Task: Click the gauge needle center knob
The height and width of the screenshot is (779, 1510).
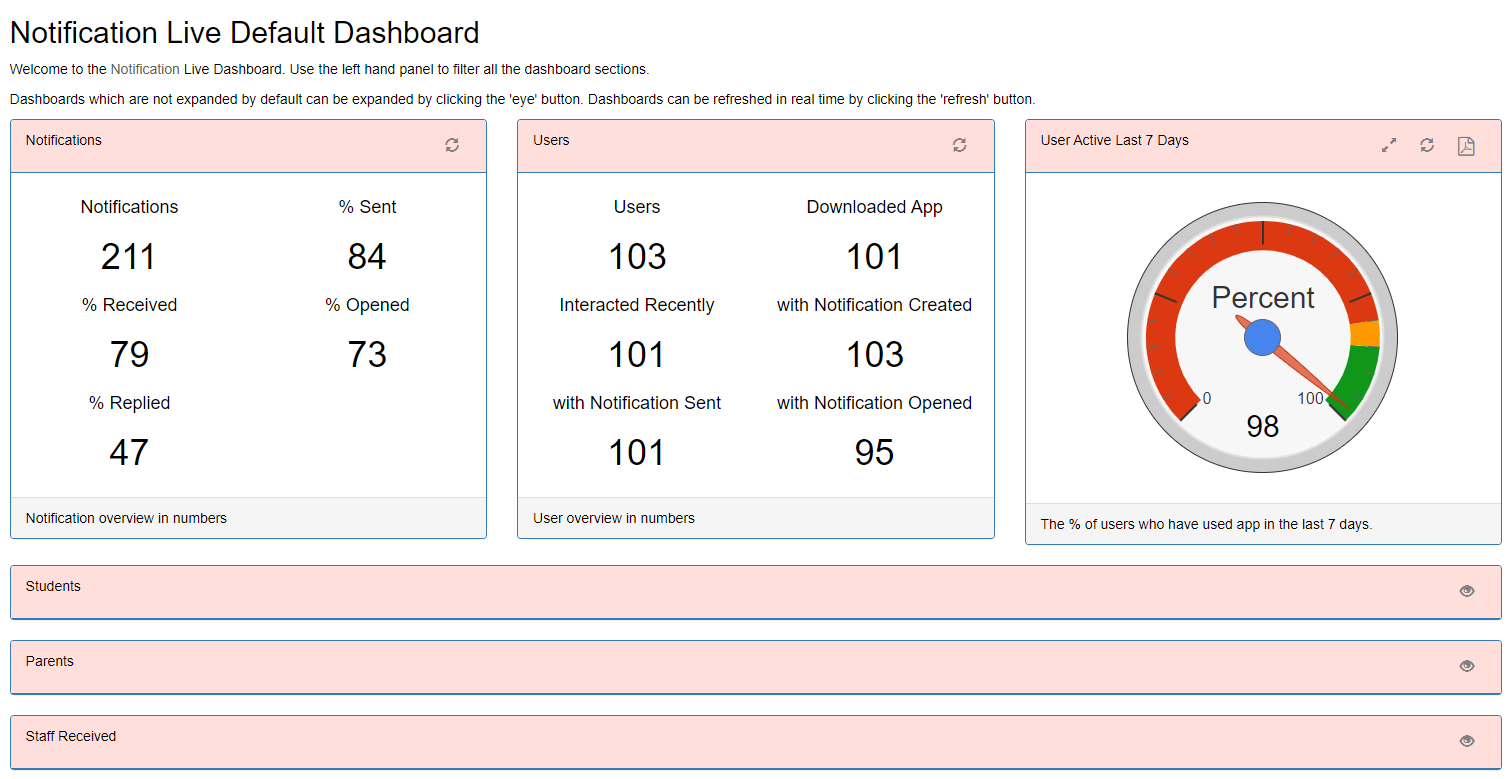Action: 1262,338
